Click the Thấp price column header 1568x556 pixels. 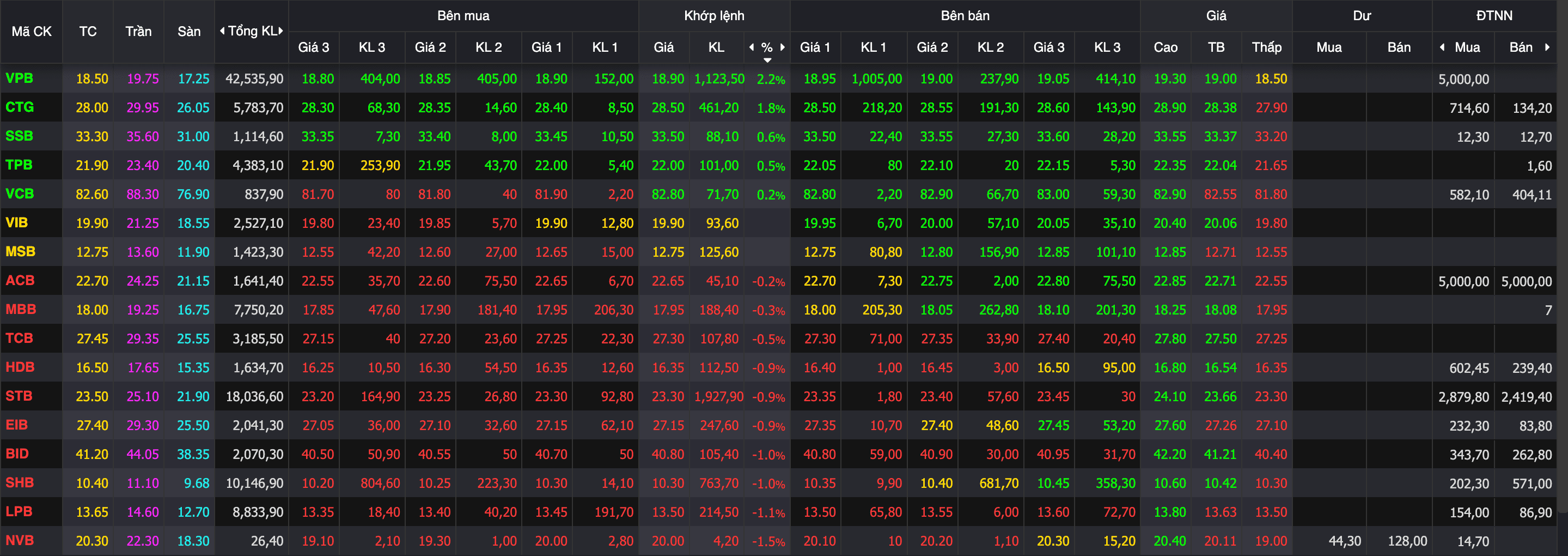click(x=1267, y=47)
